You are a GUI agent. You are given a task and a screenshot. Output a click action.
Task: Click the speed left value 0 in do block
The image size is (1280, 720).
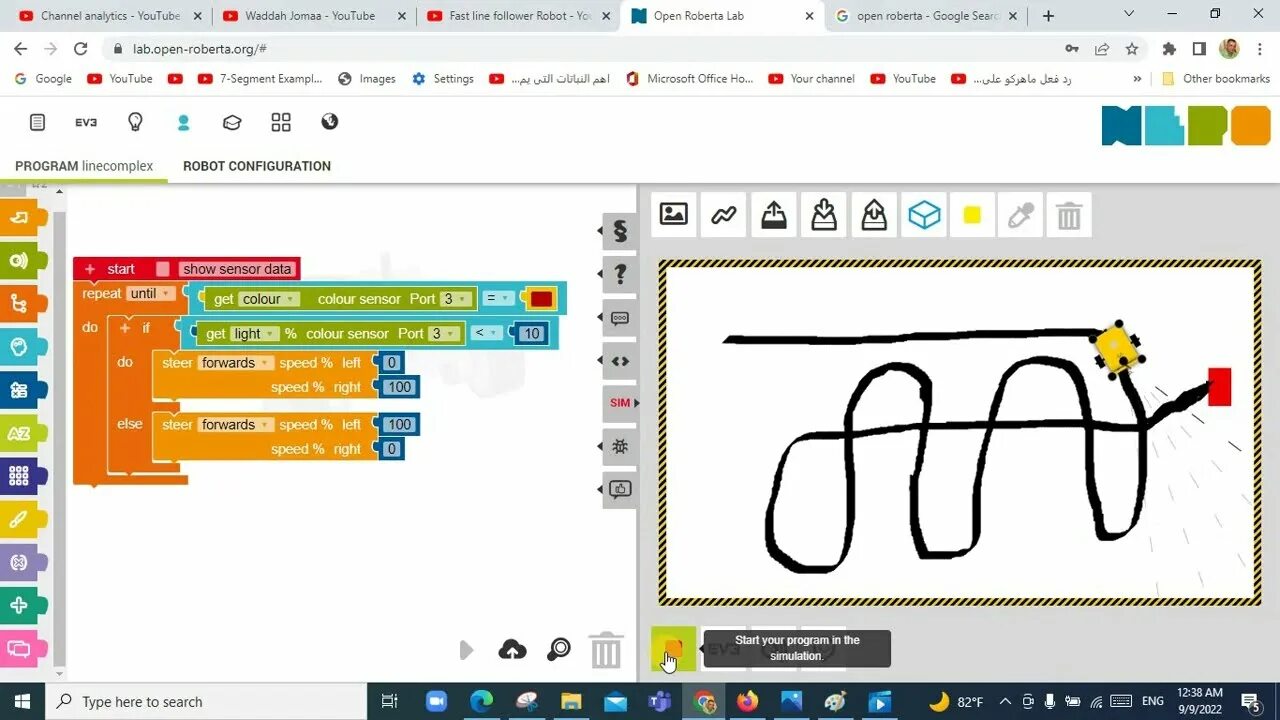[392, 363]
